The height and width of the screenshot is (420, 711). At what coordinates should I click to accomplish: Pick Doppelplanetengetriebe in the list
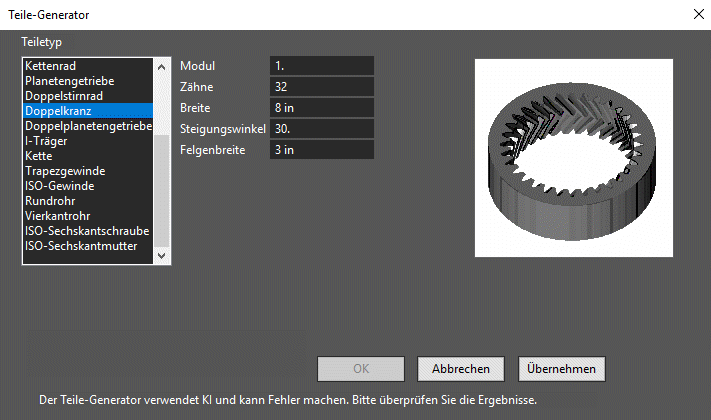88,126
